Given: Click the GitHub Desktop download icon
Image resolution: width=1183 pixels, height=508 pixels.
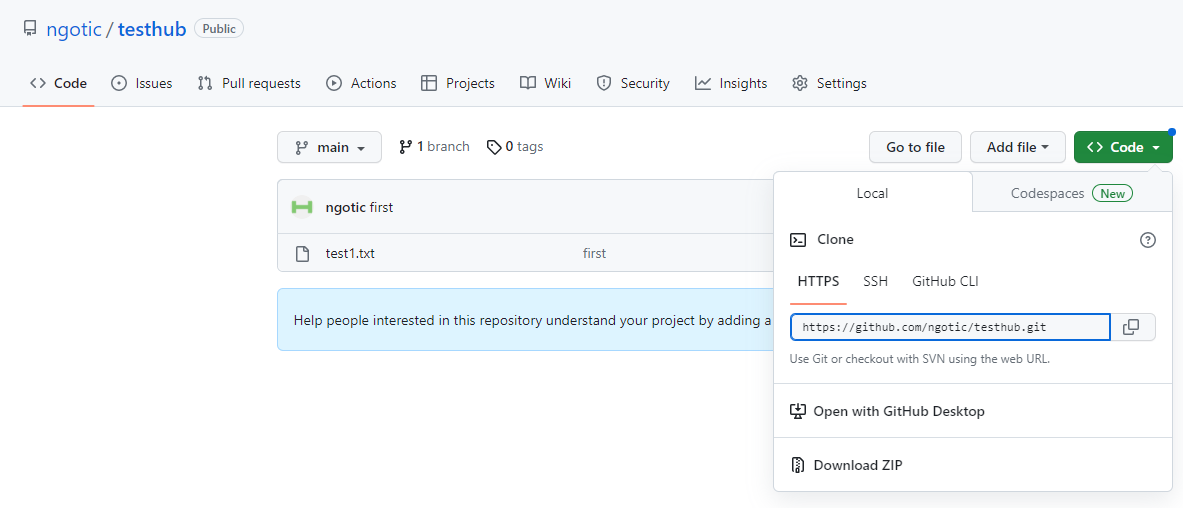Looking at the screenshot, I should point(797,411).
